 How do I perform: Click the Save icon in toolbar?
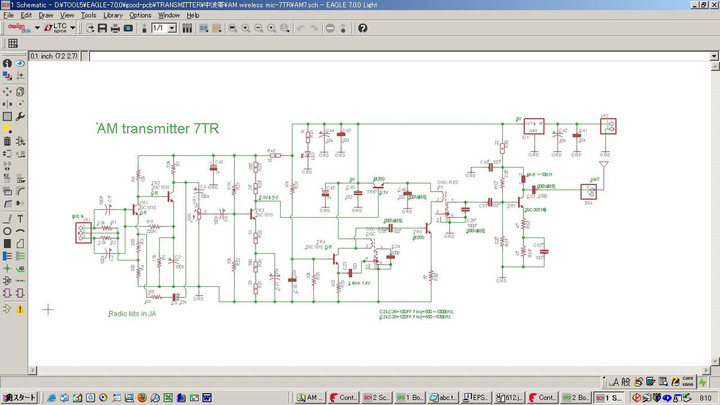pyautogui.click(x=103, y=28)
